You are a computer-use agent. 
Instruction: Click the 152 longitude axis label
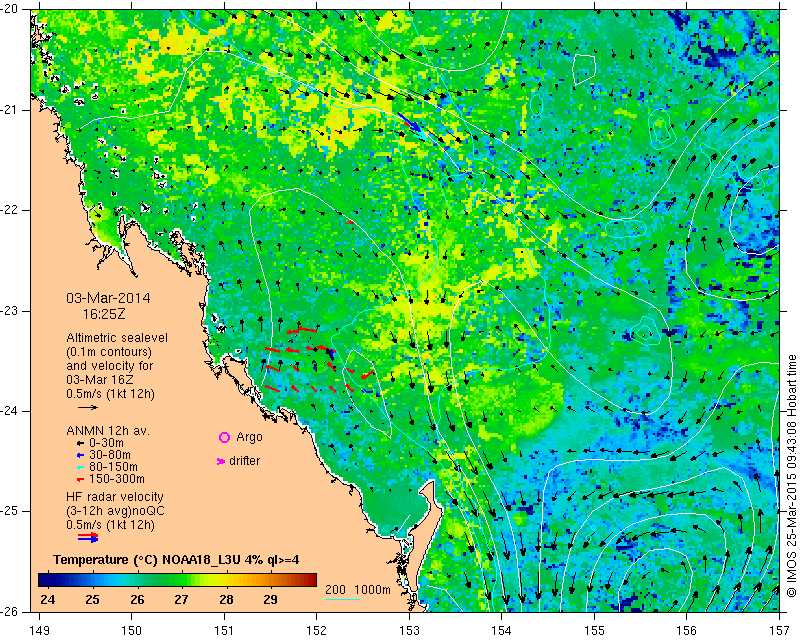pyautogui.click(x=317, y=631)
